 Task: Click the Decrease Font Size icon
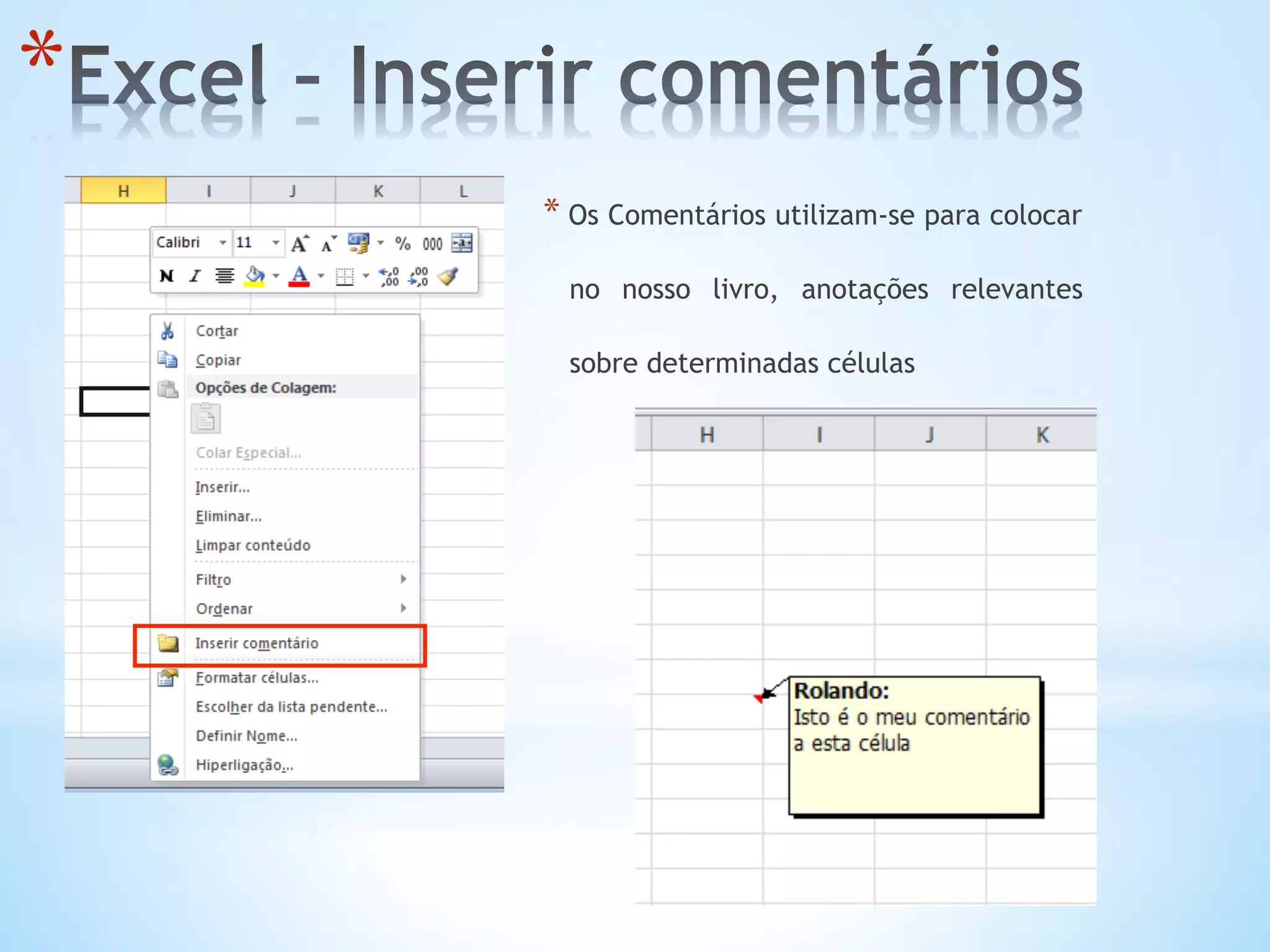[329, 244]
